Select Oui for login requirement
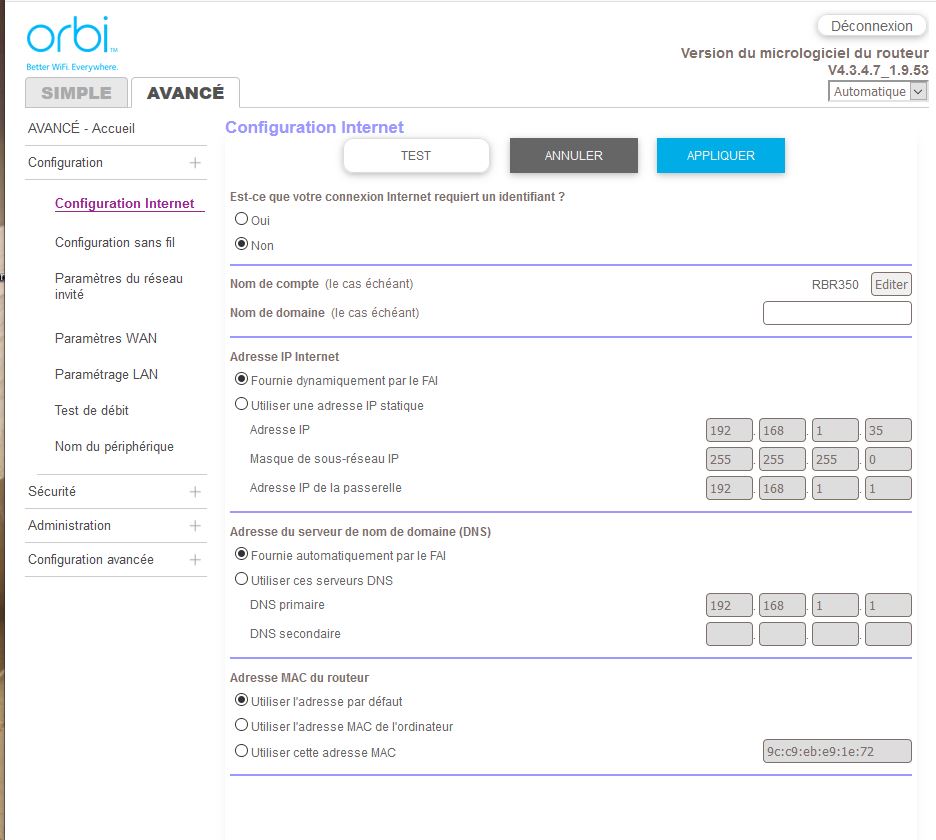This screenshot has width=936, height=840. (x=241, y=219)
